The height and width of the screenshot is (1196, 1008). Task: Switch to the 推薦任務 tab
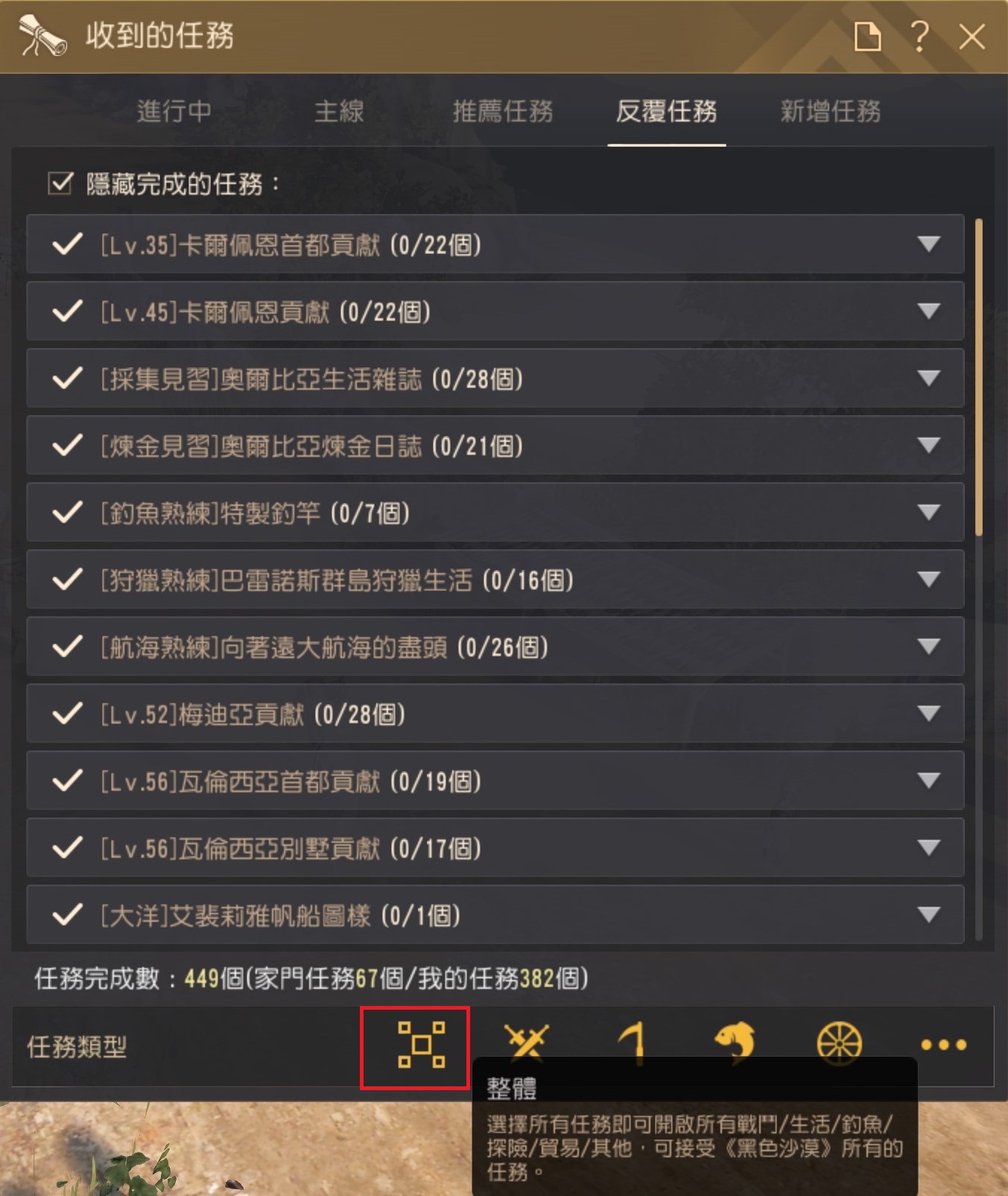503,112
